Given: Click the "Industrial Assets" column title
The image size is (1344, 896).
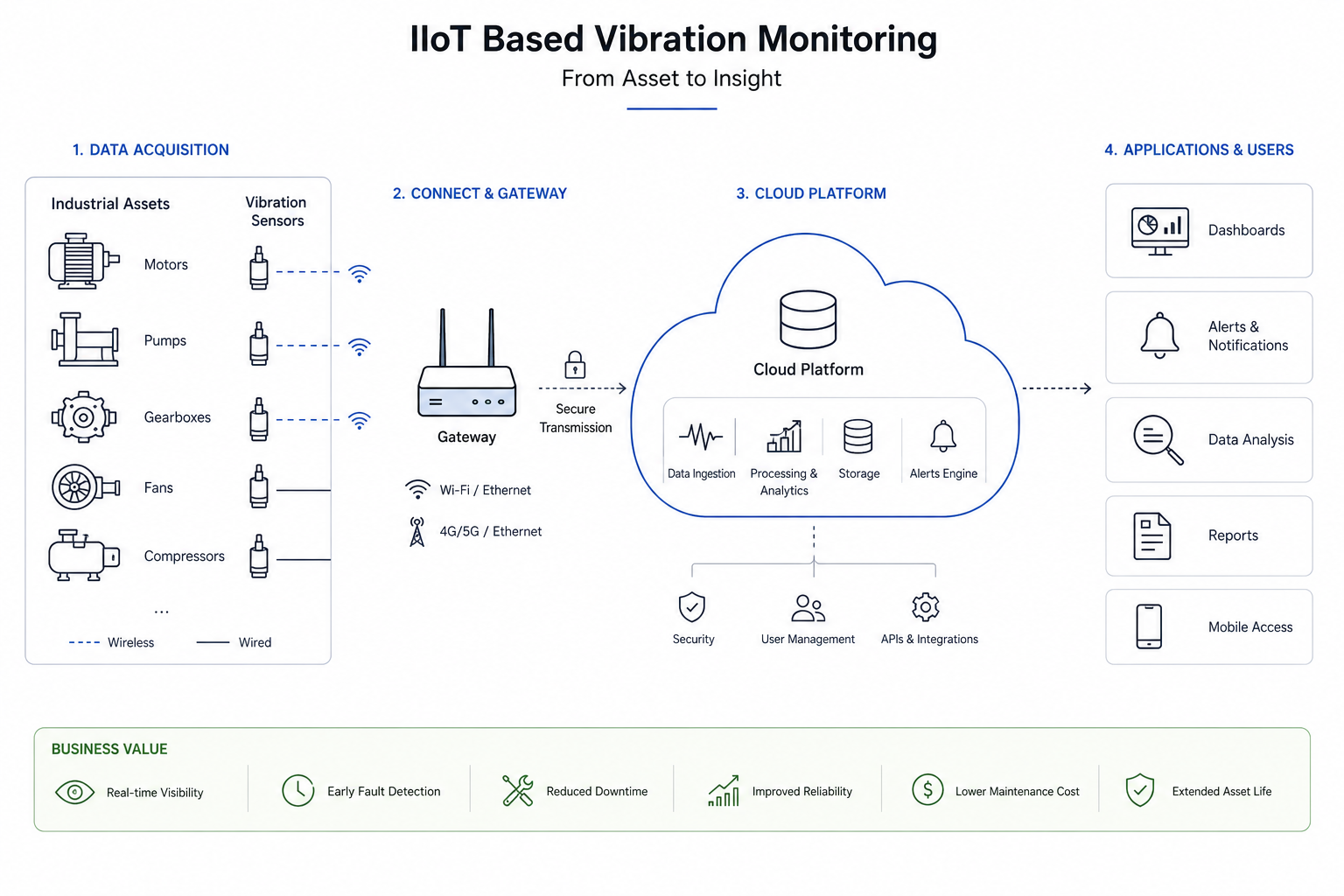Looking at the screenshot, I should click(x=110, y=204).
